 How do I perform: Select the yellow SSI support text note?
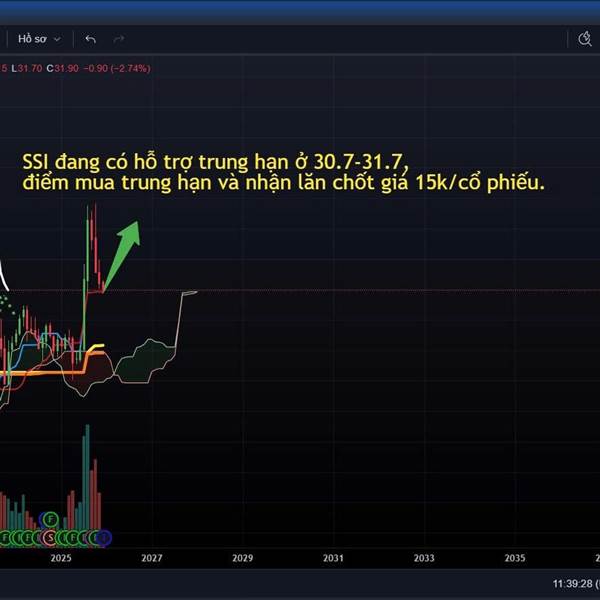click(284, 173)
